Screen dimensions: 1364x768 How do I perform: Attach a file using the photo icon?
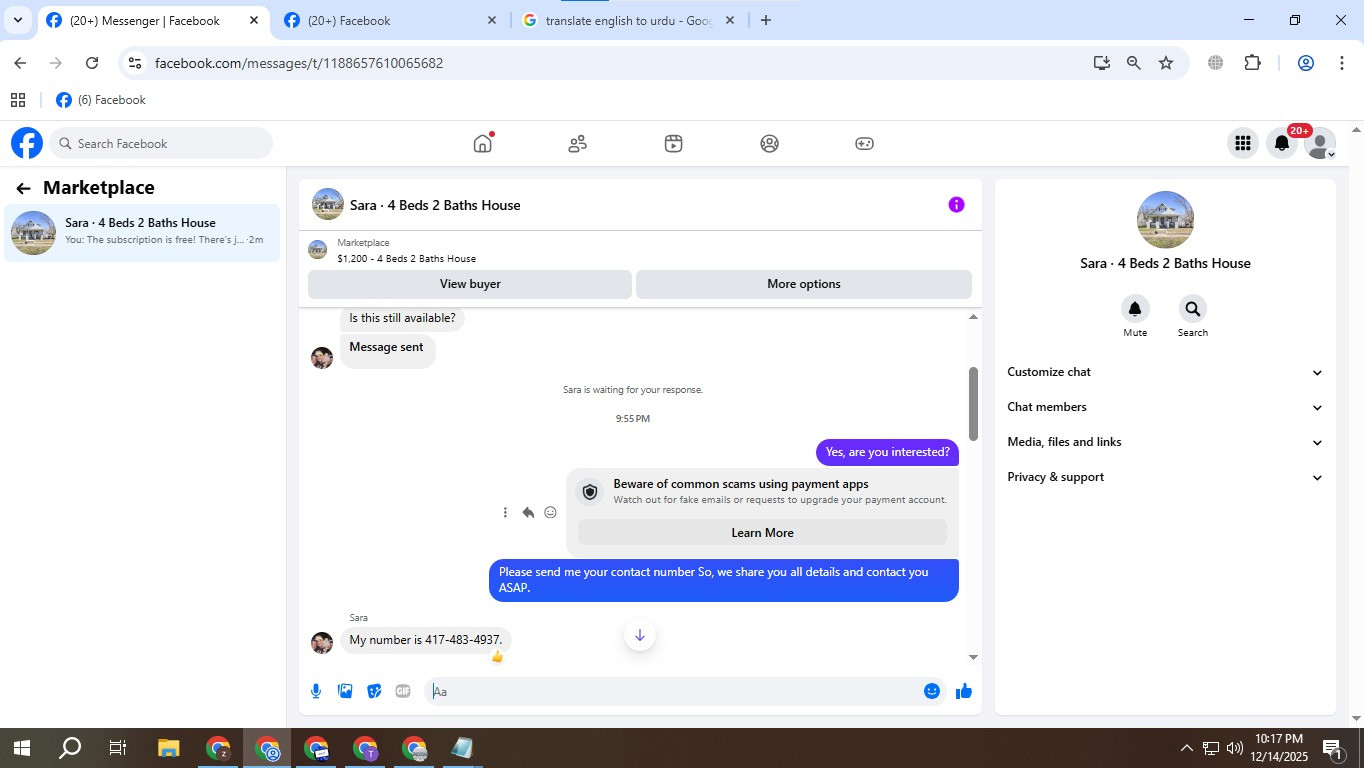345,691
